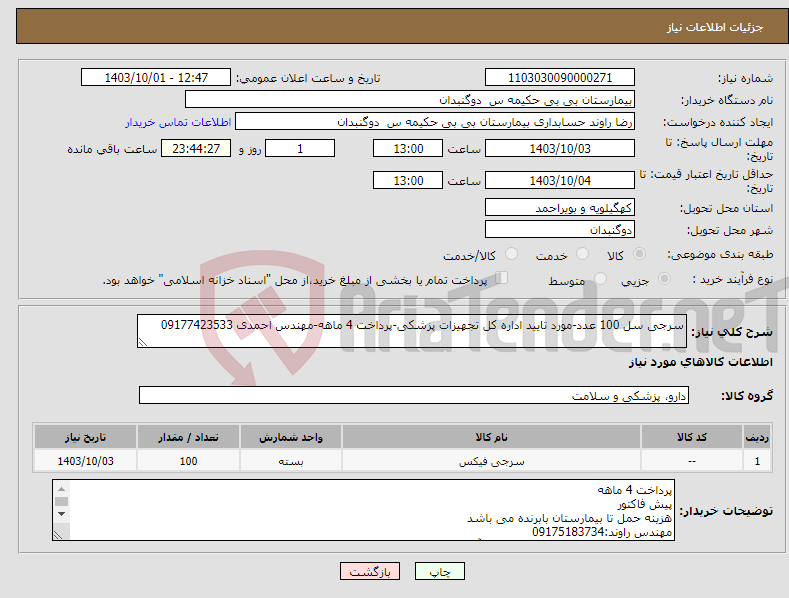789x598 pixels.
Task: Click the announcement date field 1403/10/01 - 12:47
Action: 156,78
